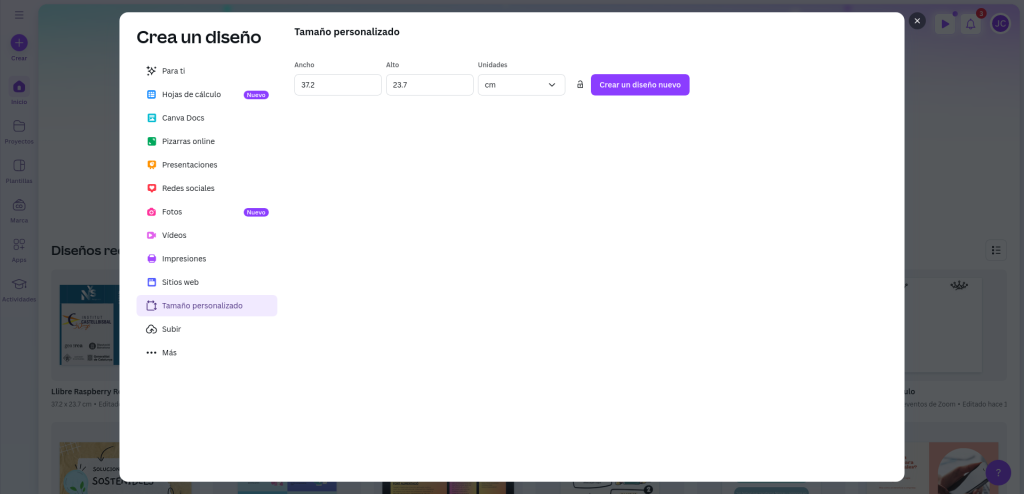Select Presentaciones category
The image size is (1024, 494).
(x=206, y=165)
